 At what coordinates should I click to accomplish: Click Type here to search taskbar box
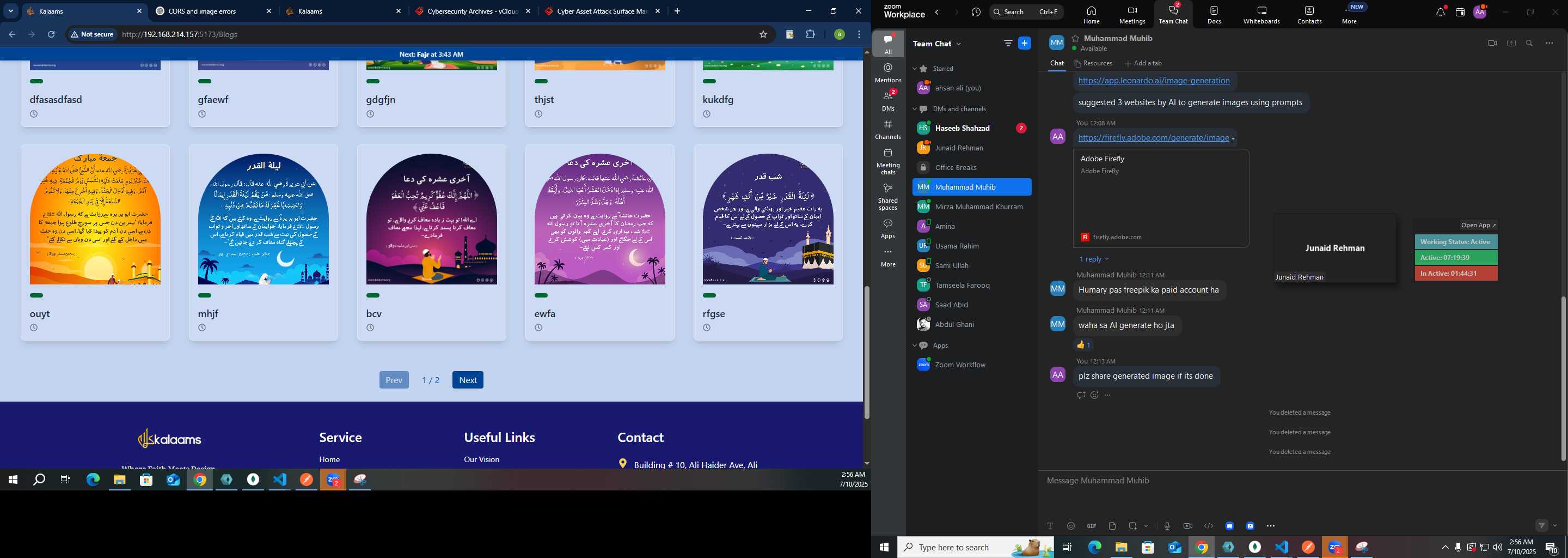(x=975, y=547)
